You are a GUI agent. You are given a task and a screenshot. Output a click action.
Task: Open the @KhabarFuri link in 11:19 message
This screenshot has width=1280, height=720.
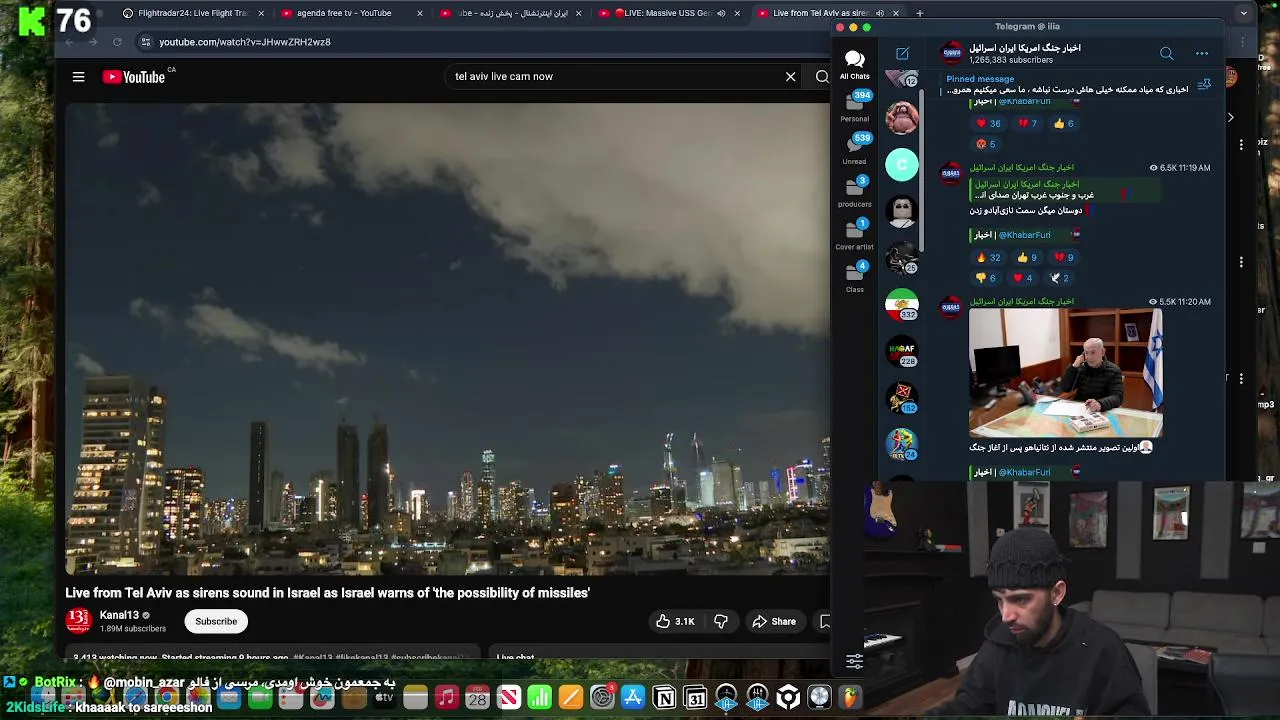point(1024,235)
